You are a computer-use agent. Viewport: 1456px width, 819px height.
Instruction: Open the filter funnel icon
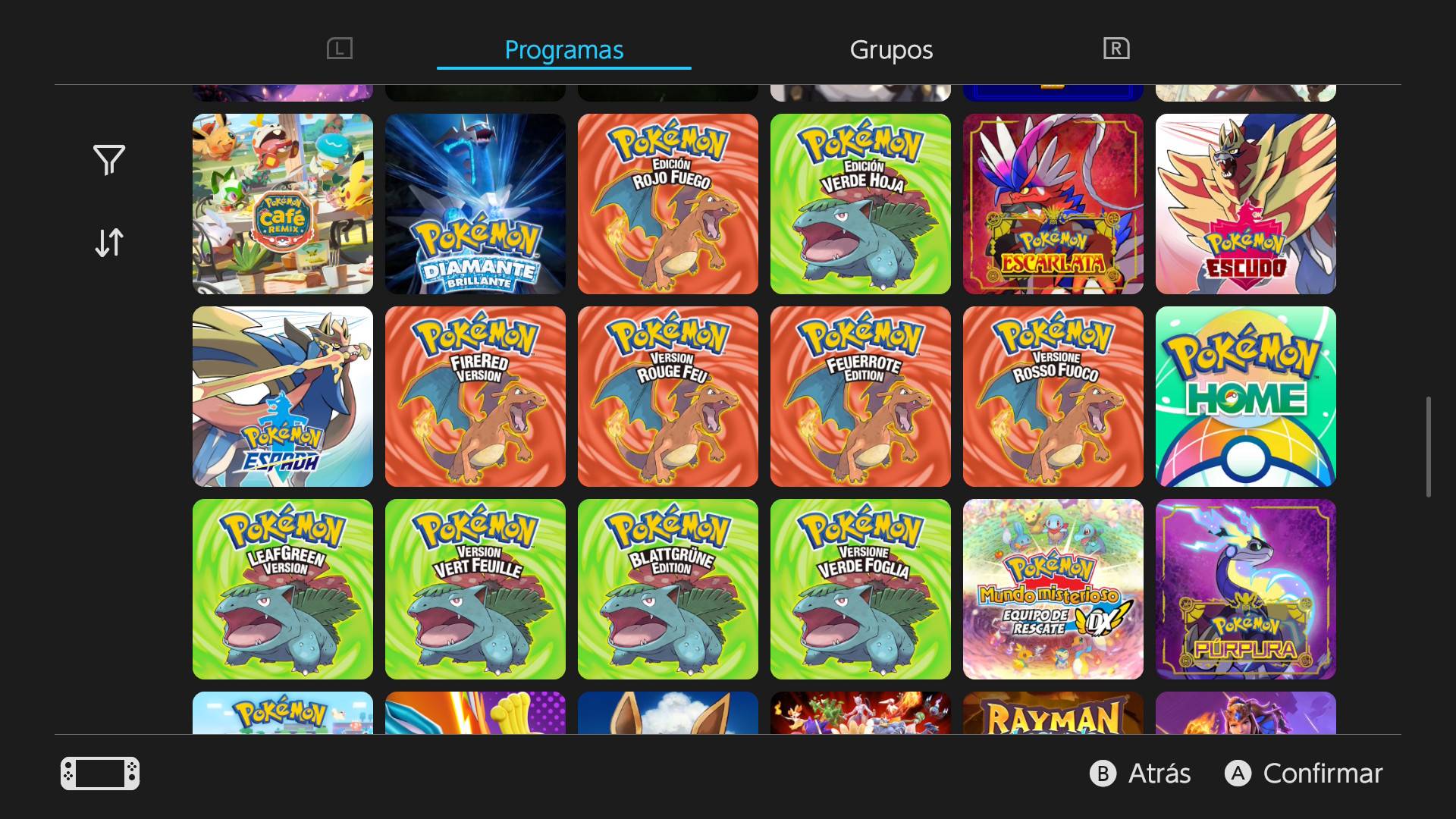pos(109,160)
